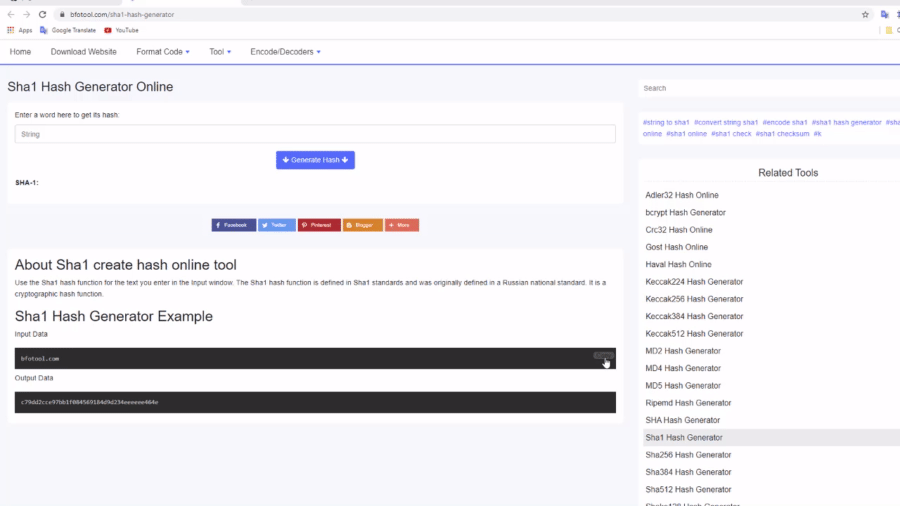This screenshot has height=506, width=900.
Task: Share the page on Twitter
Action: [x=277, y=225]
